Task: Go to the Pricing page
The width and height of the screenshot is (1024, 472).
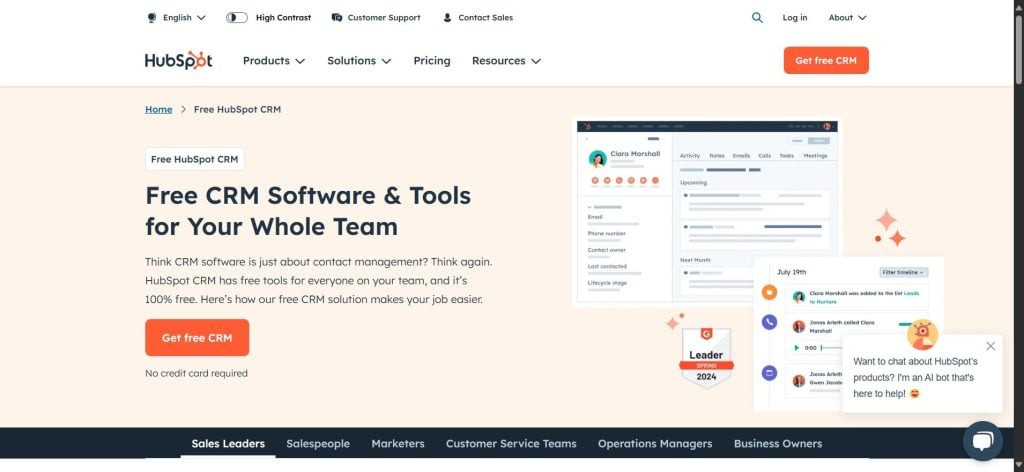Action: click(432, 61)
